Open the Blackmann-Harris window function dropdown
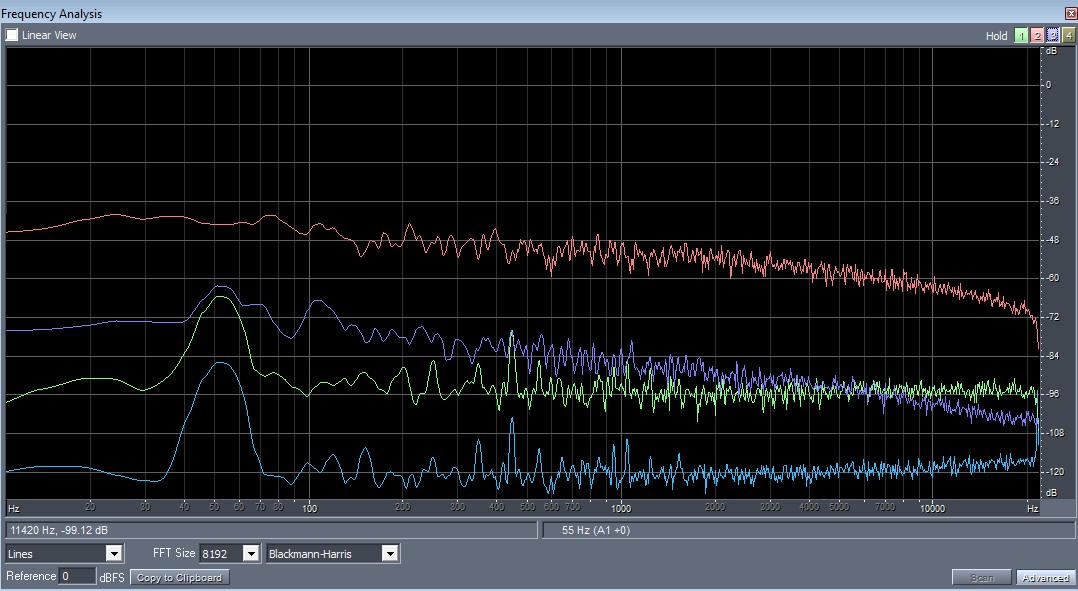Screen dimensions: 1078x591 point(333,553)
